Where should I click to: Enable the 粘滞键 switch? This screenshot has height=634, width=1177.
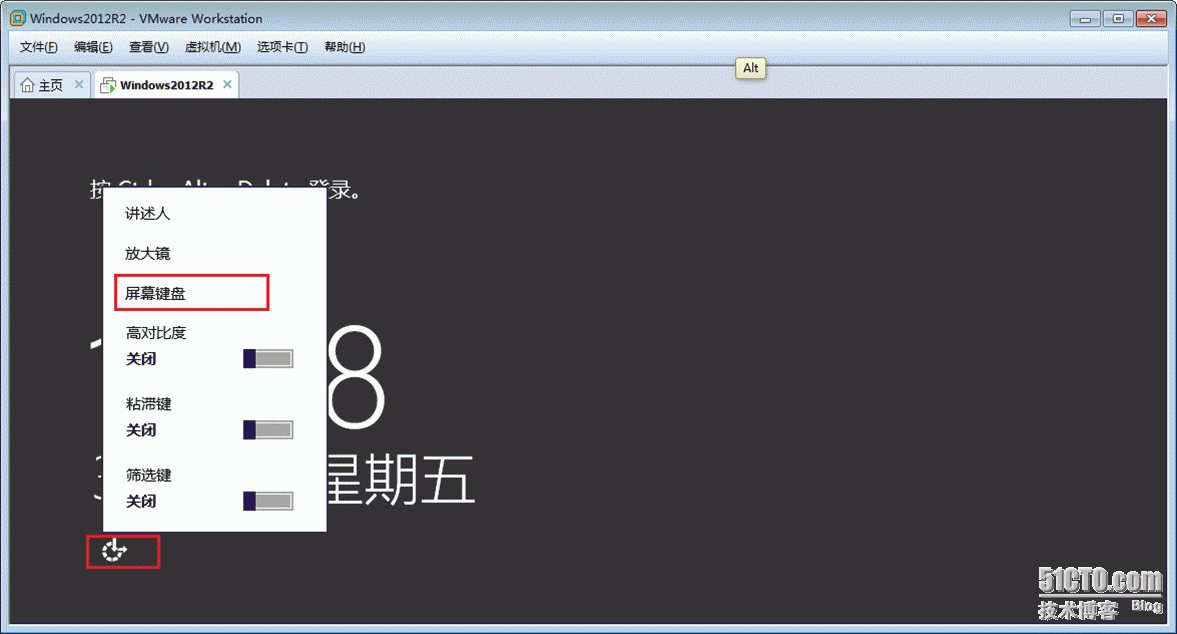(x=268, y=430)
